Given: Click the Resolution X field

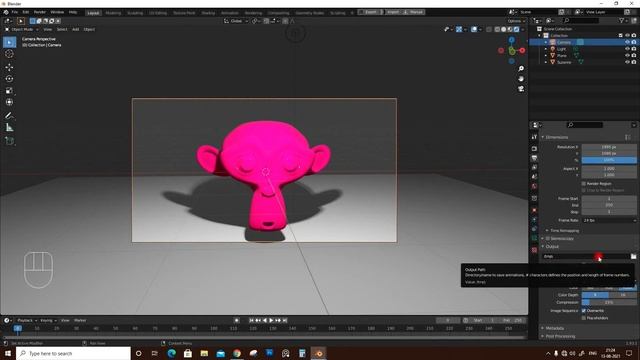Looking at the screenshot, I should coord(609,147).
